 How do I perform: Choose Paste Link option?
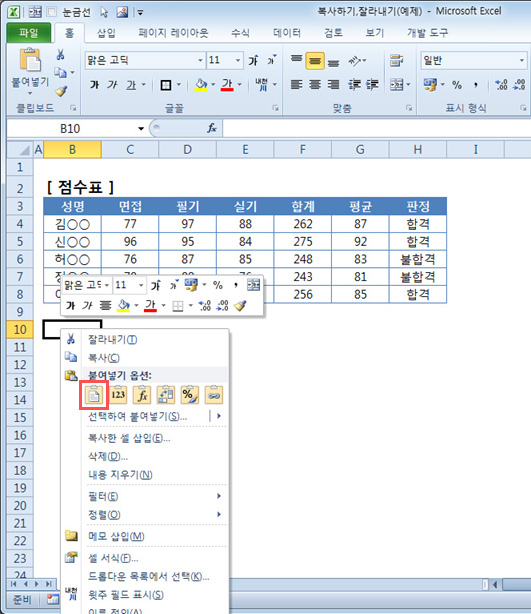[x=214, y=395]
